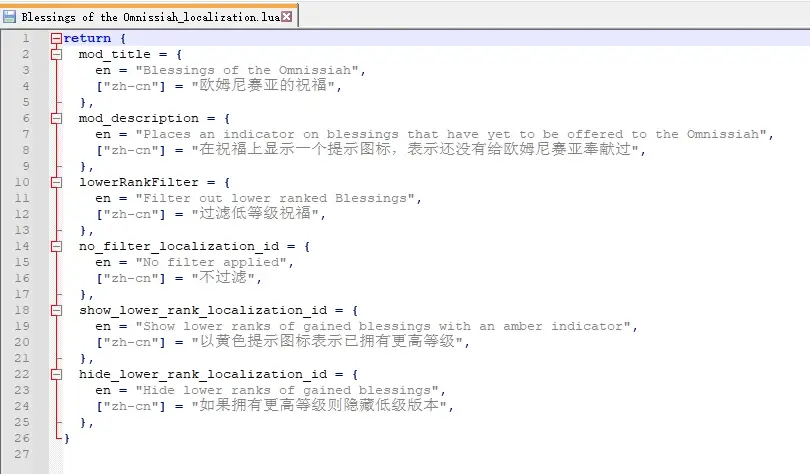Image resolution: width=810 pixels, height=474 pixels.
Task: Click the Chinese string "以黄色提示图标表示已拥有更高等级"
Action: click(x=327, y=342)
